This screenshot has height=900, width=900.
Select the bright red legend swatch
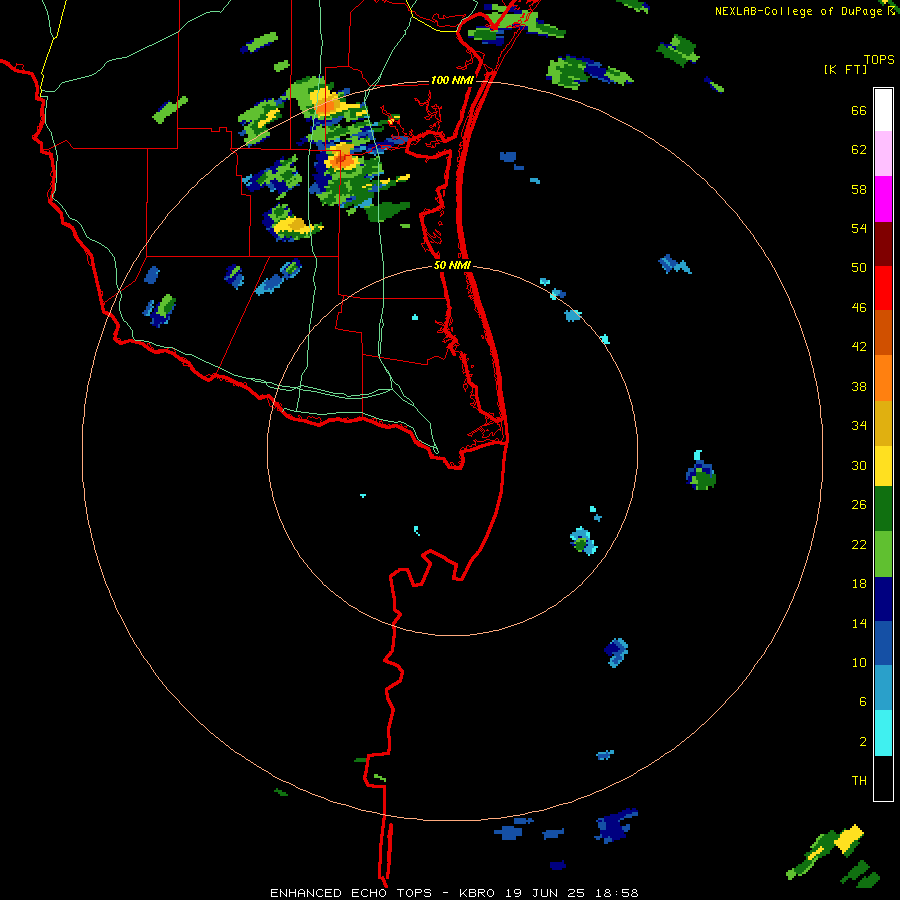(x=883, y=288)
